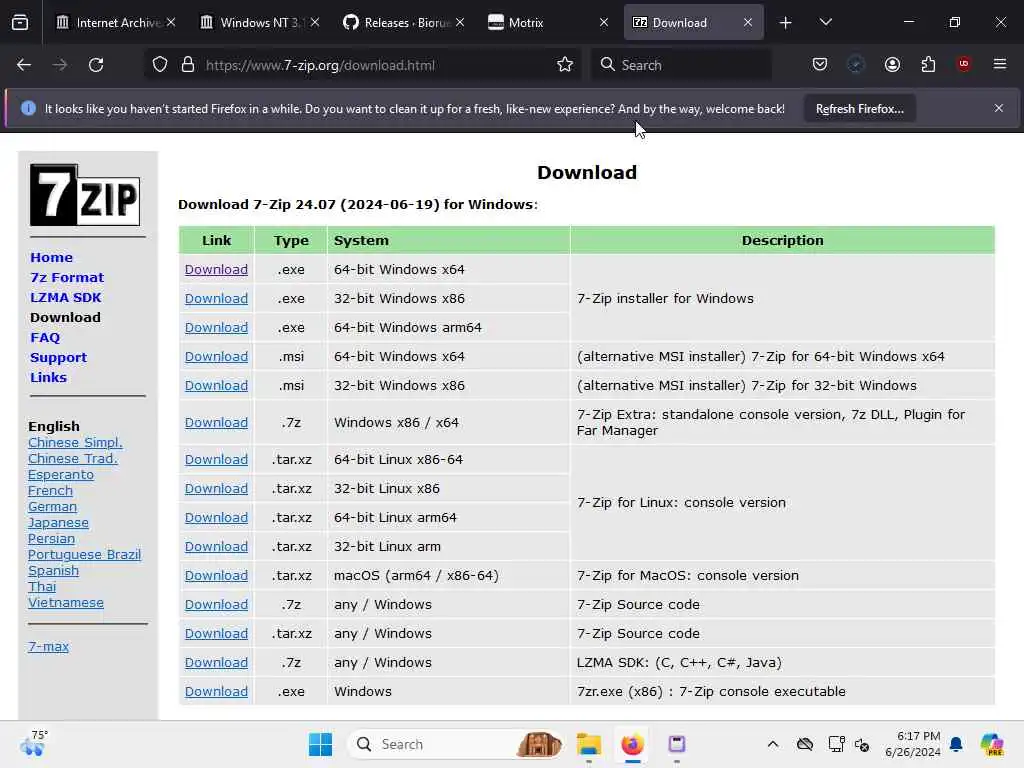Download 7zr.exe console executable
Viewport: 1024px width, 768px height.
pos(216,692)
